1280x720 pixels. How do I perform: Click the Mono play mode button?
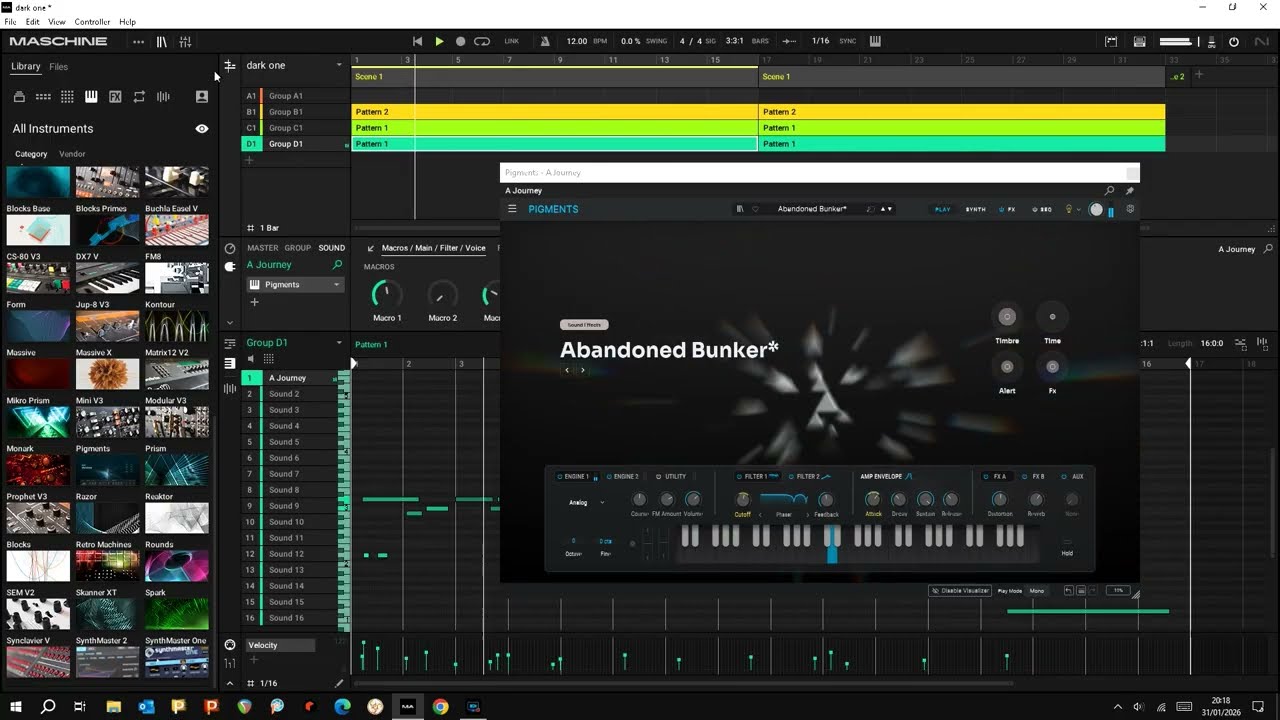1037,591
